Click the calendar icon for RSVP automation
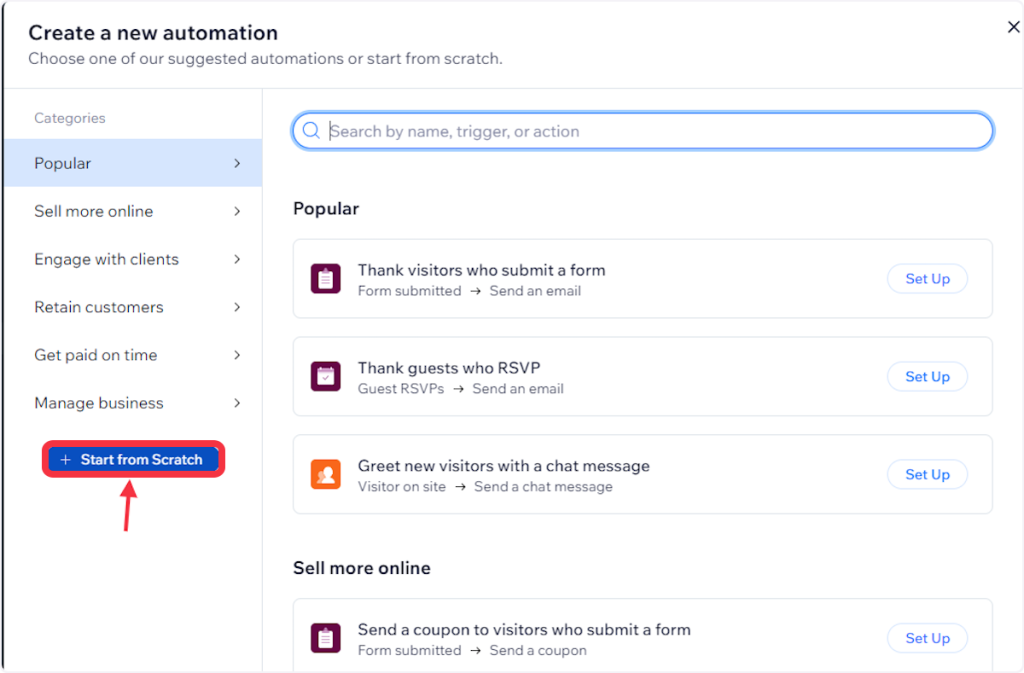The width and height of the screenshot is (1024, 673). tap(325, 377)
